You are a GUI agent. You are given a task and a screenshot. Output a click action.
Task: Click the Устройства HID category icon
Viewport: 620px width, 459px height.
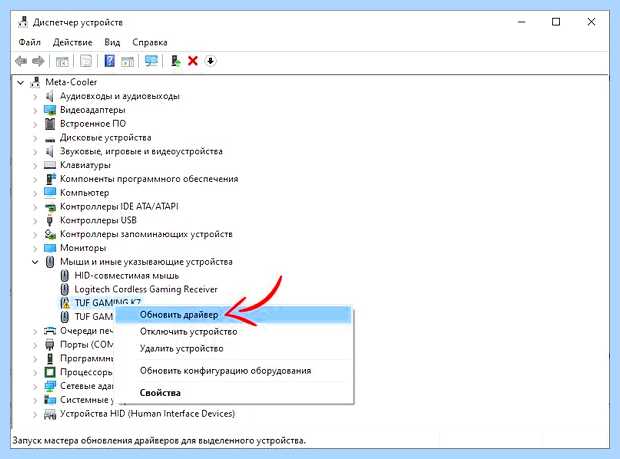[50, 414]
